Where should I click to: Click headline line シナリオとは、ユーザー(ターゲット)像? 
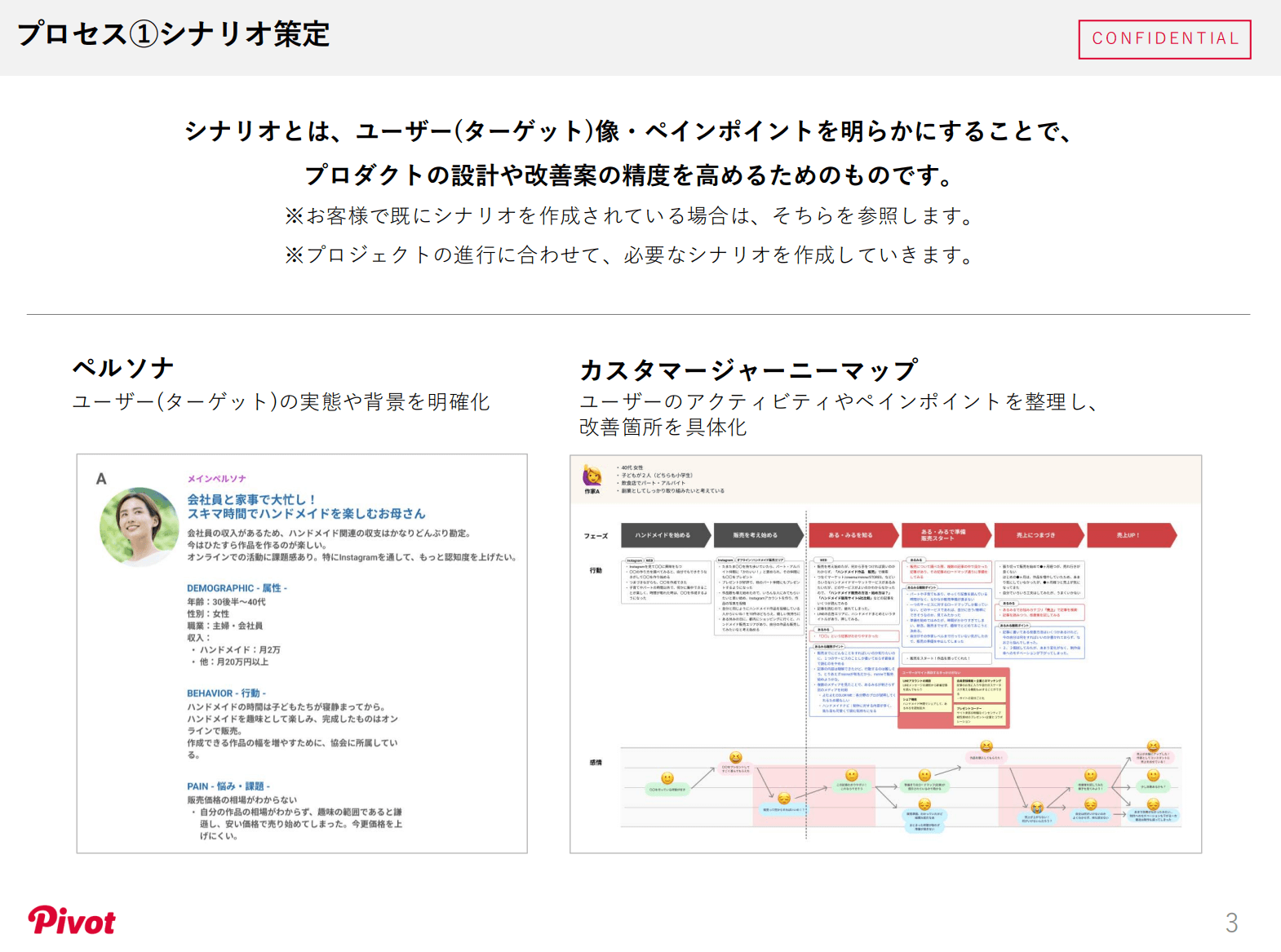pos(629,131)
